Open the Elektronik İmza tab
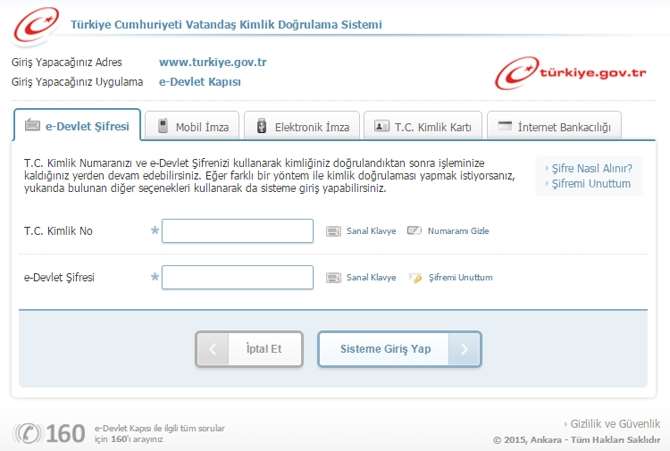This screenshot has width=670, height=451. [302, 126]
